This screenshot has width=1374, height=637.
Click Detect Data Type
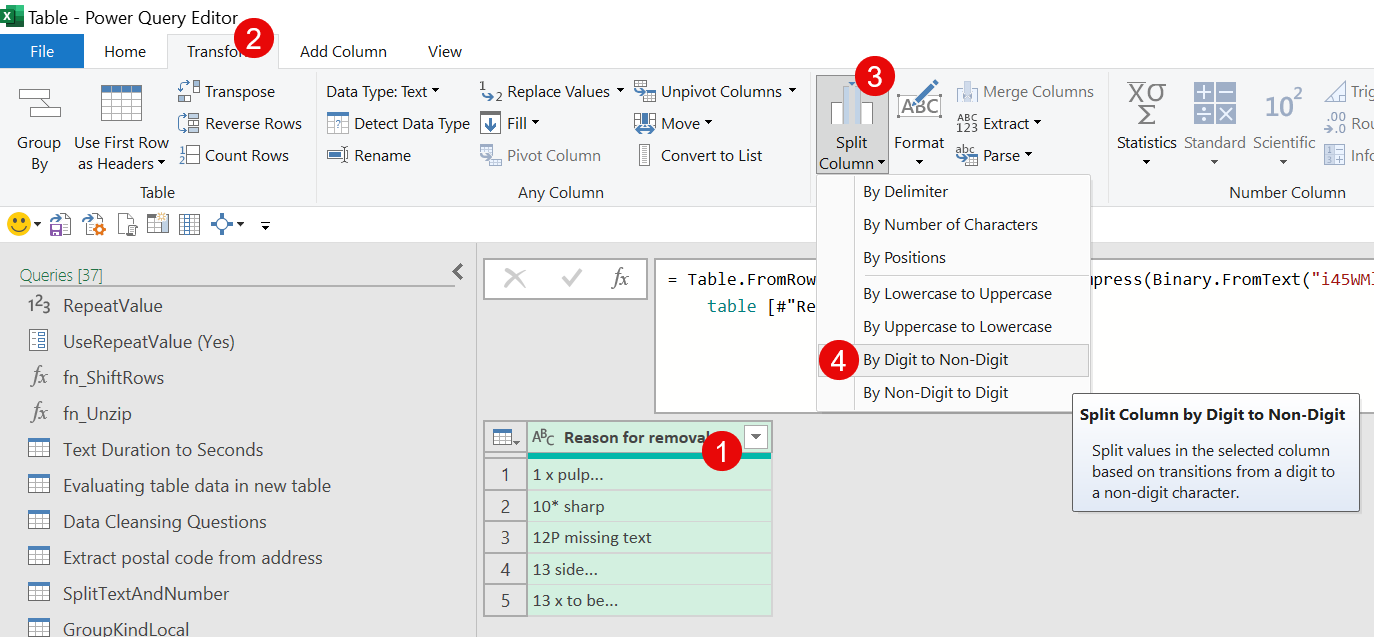pos(398,123)
